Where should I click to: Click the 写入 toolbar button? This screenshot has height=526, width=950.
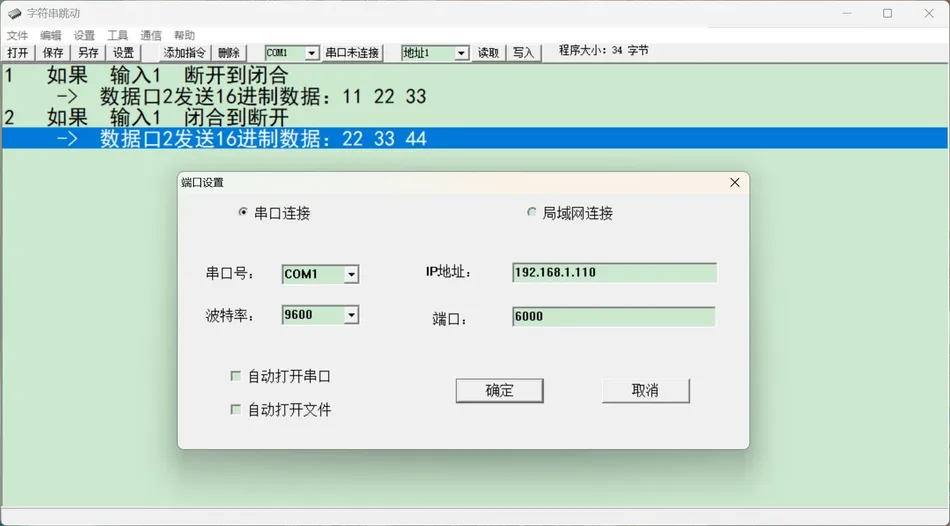523,53
